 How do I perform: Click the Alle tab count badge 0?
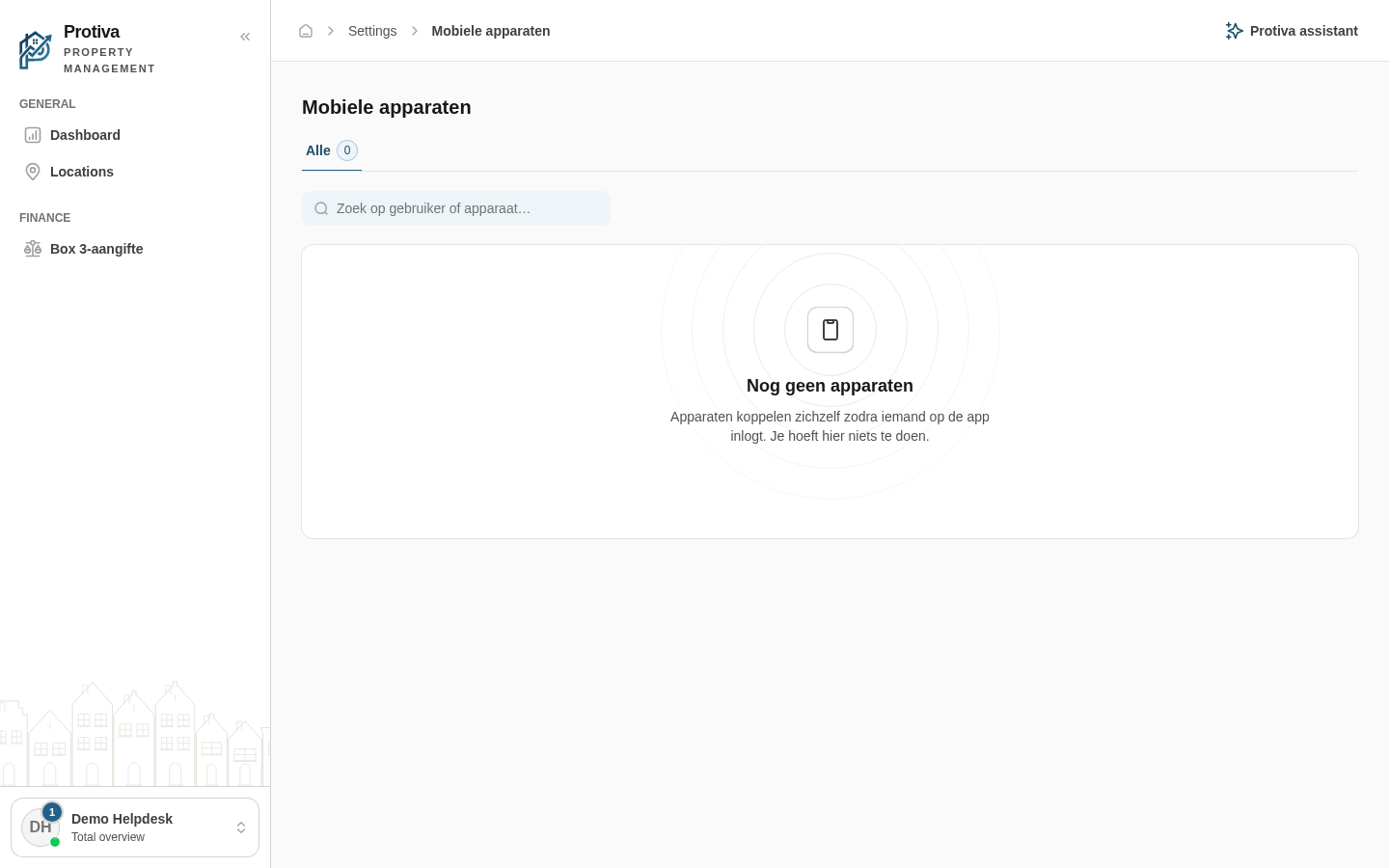pos(347,150)
